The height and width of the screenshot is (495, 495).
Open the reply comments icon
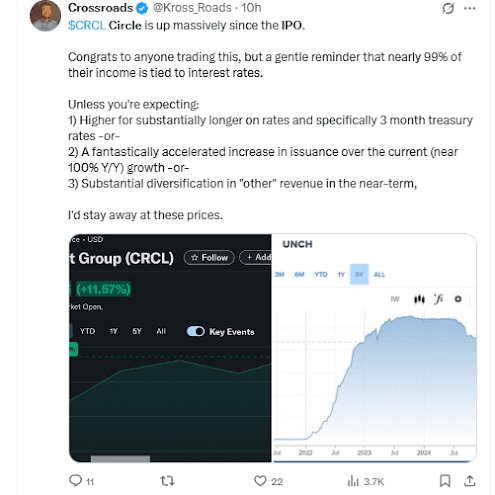click(75, 480)
